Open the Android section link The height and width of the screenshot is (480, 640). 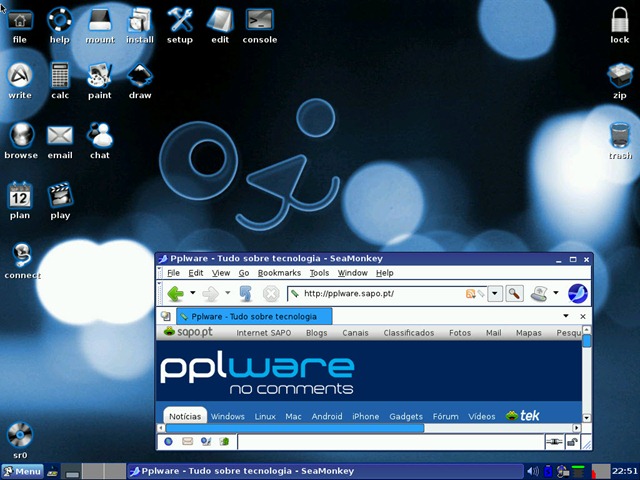(x=327, y=416)
